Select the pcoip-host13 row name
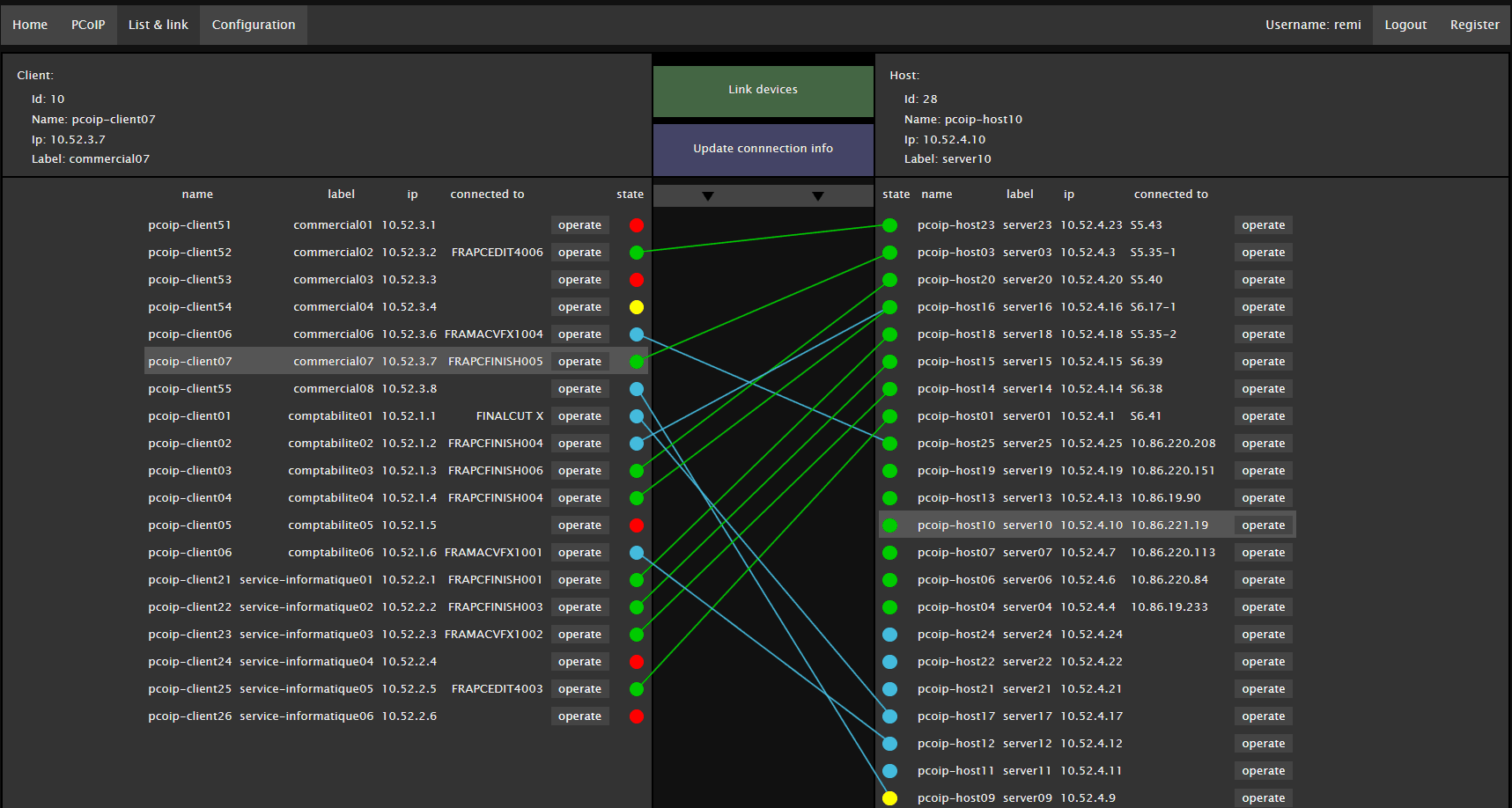Image resolution: width=1512 pixels, height=808 pixels. pyautogui.click(x=955, y=498)
